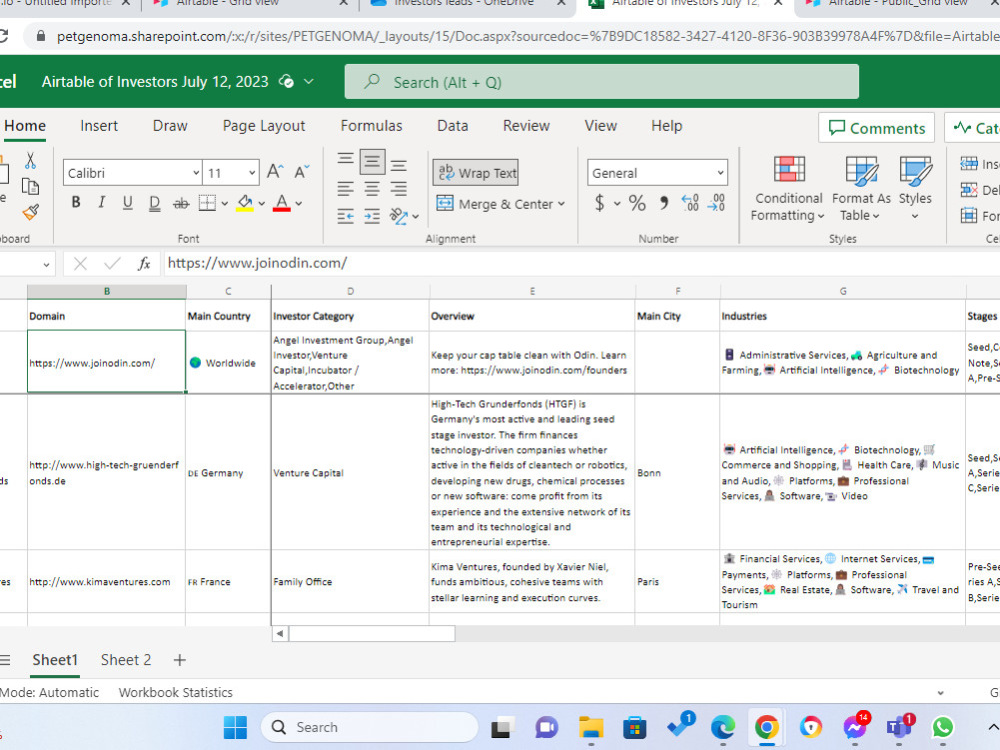Apply Comma Style icon
1000x750 pixels.
(664, 203)
